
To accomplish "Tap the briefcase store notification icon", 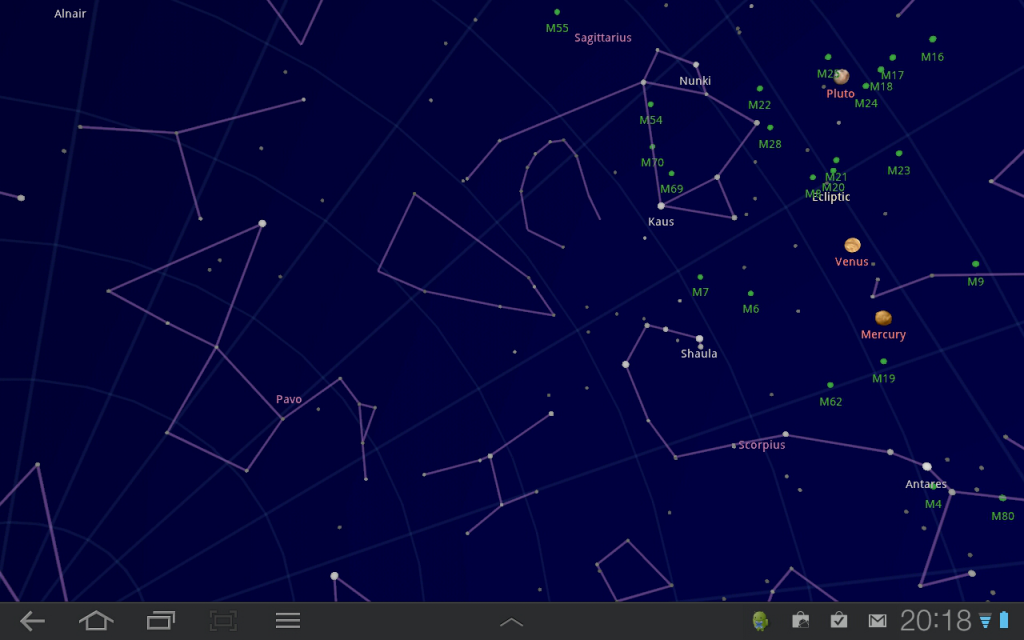I will [x=800, y=620].
